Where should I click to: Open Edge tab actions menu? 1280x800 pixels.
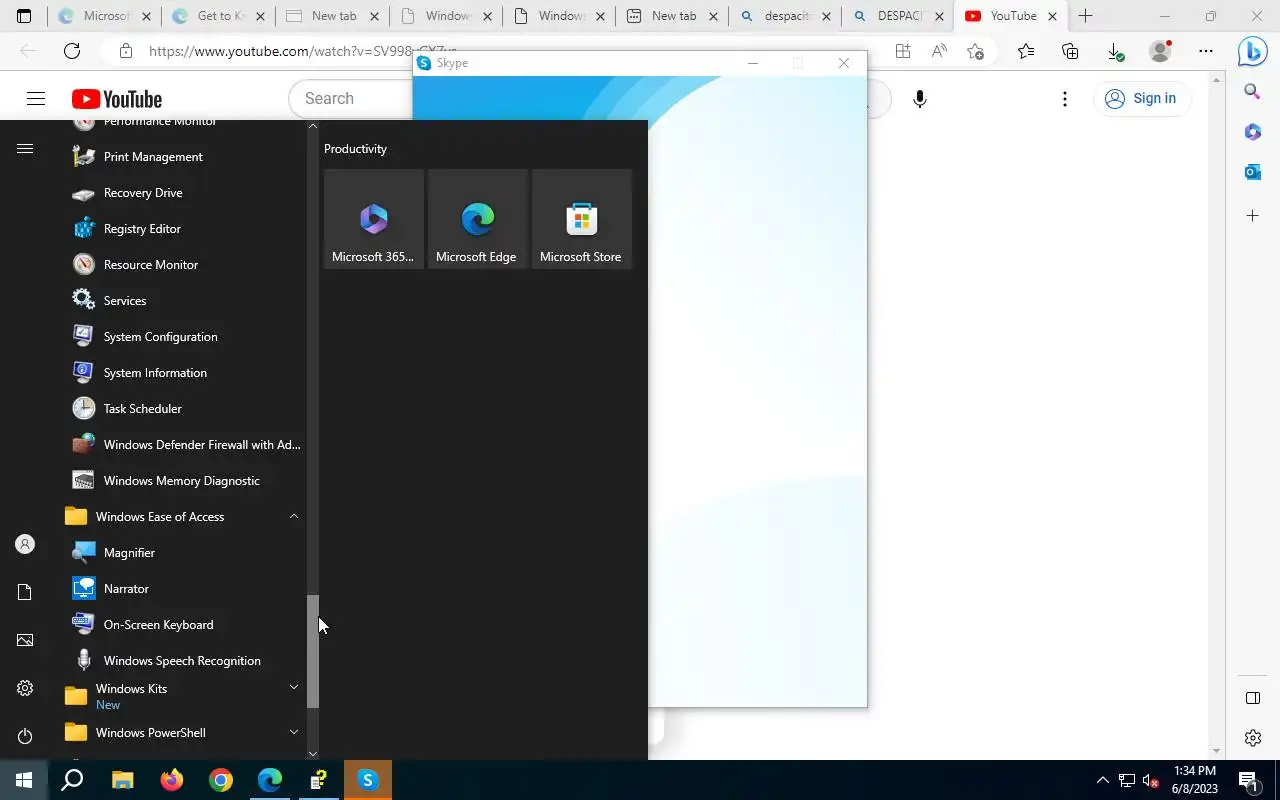click(x=24, y=16)
